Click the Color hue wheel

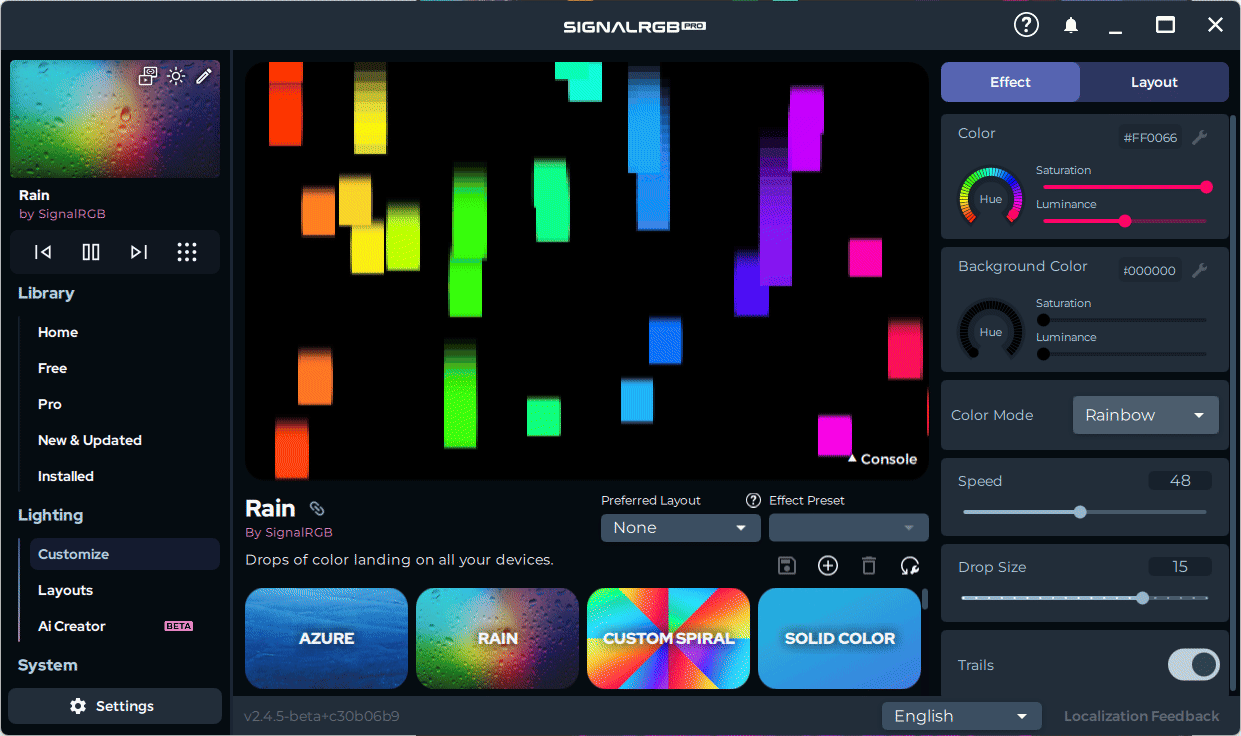click(x=990, y=195)
